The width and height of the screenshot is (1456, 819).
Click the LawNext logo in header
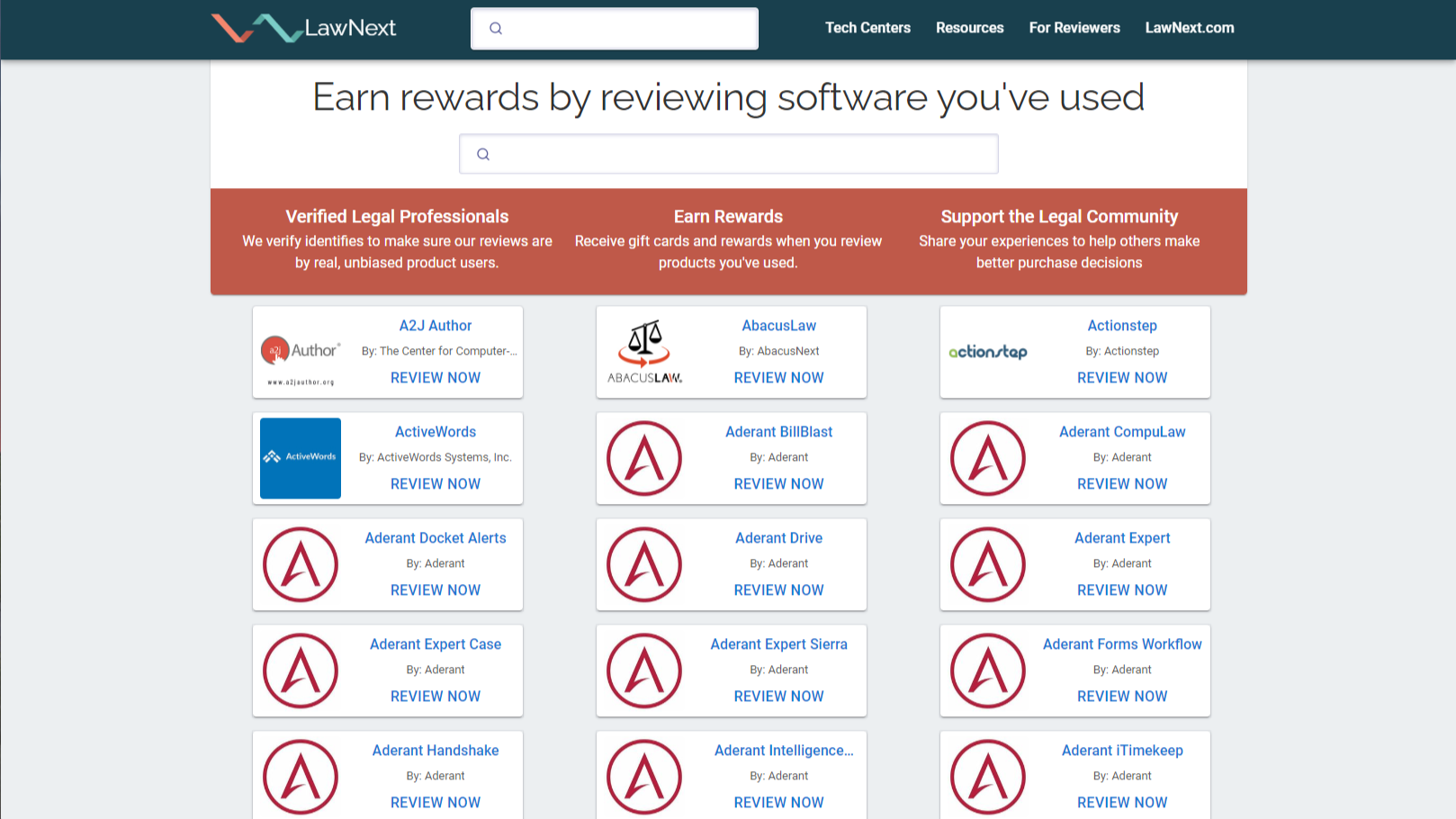point(303,28)
